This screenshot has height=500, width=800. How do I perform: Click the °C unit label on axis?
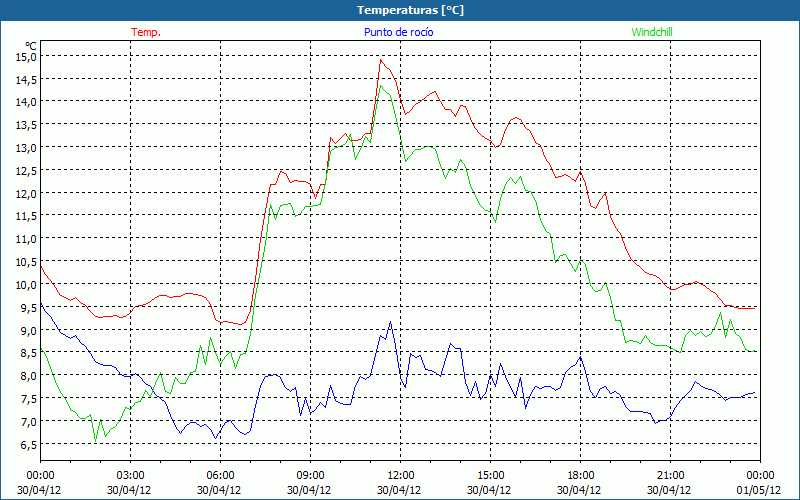coord(31,46)
